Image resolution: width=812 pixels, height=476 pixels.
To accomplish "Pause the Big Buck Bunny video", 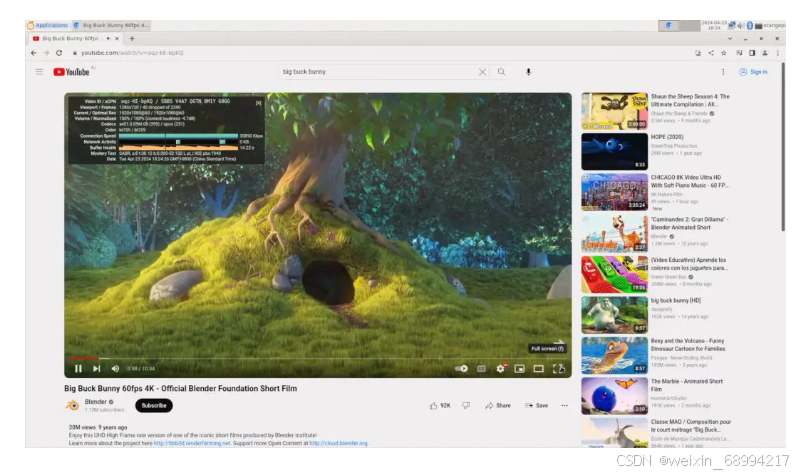I will (78, 369).
